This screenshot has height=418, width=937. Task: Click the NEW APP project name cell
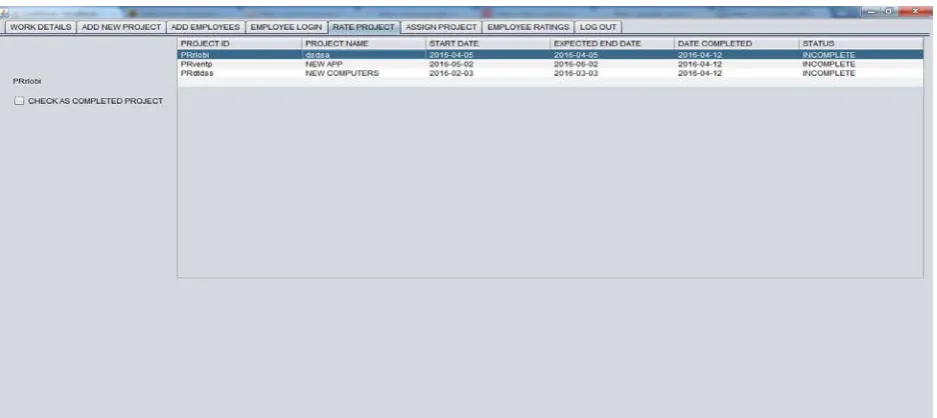pos(364,64)
